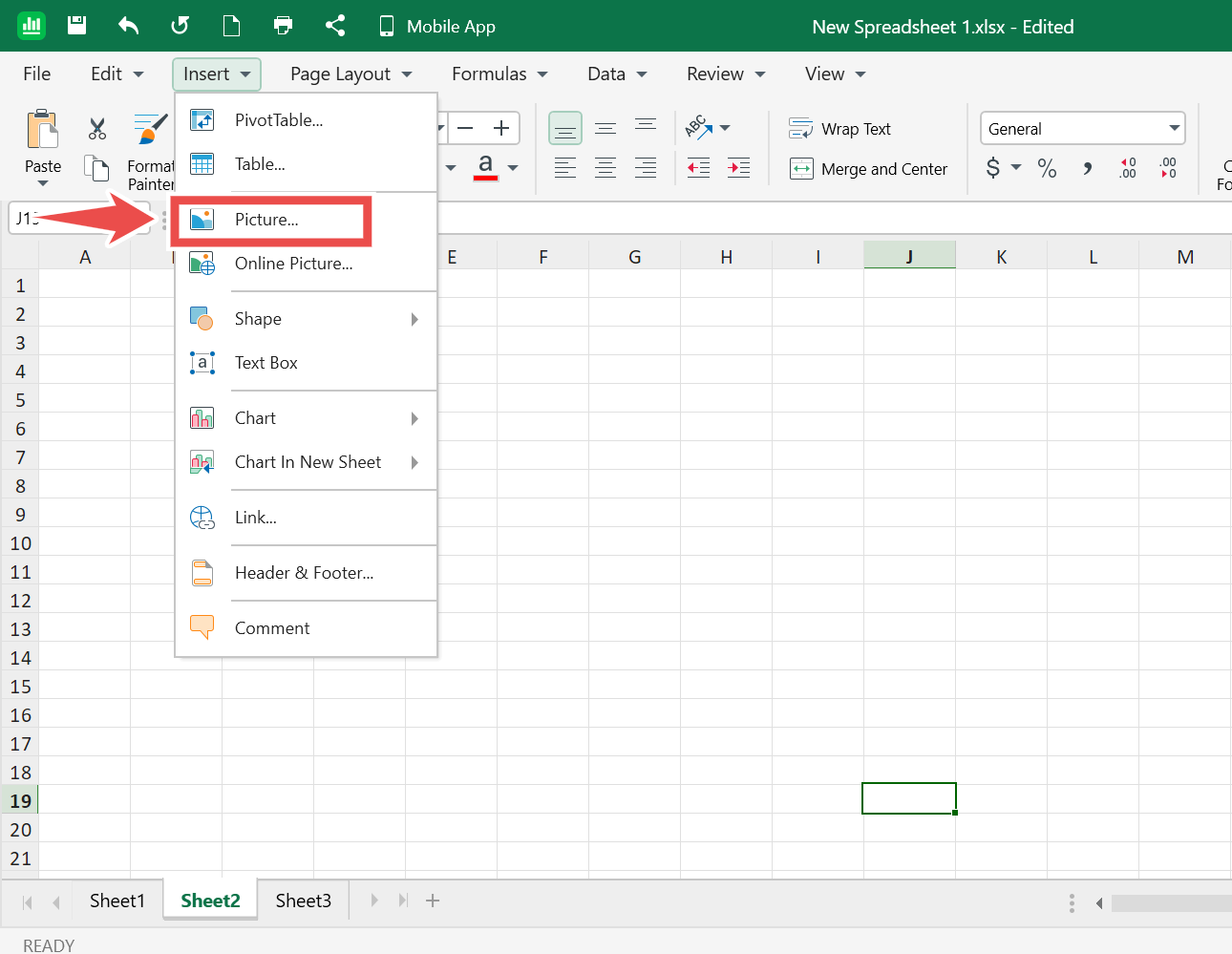The width and height of the screenshot is (1232, 954).
Task: Add a new sheet with plus button
Action: click(433, 901)
